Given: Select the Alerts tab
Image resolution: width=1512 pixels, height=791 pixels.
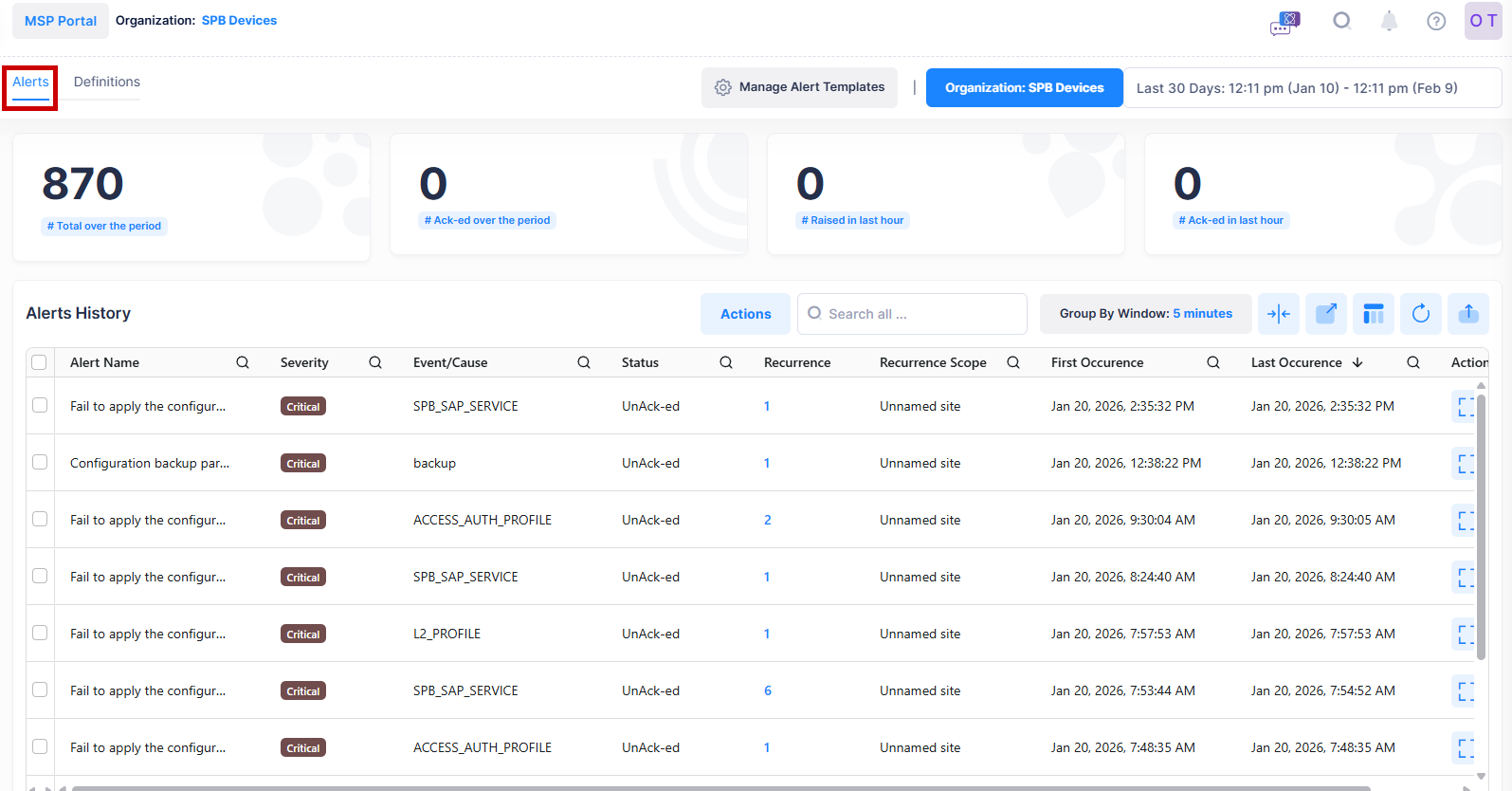Looking at the screenshot, I should [30, 83].
